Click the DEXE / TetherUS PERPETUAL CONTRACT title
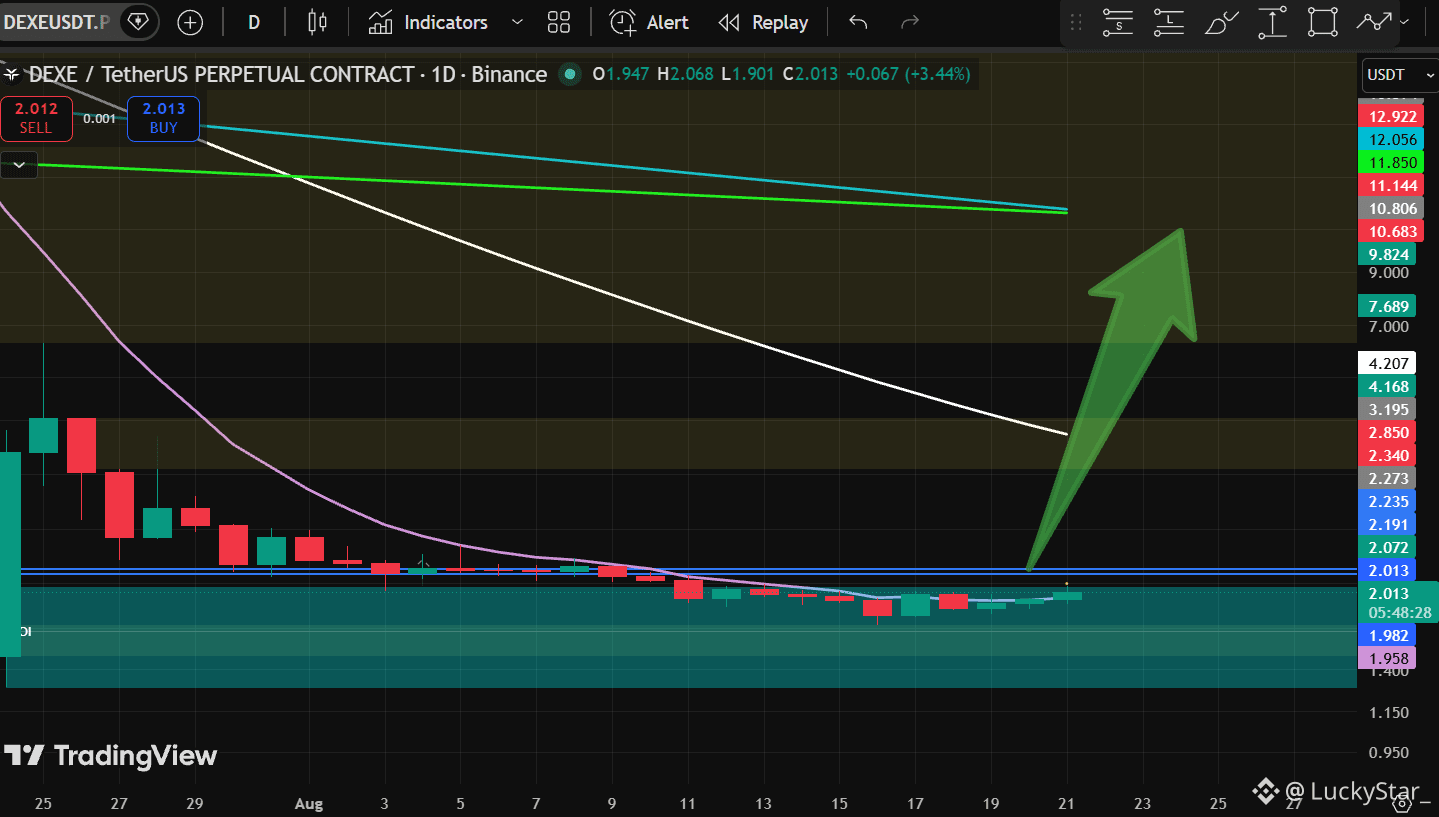This screenshot has width=1439, height=817. pos(220,74)
